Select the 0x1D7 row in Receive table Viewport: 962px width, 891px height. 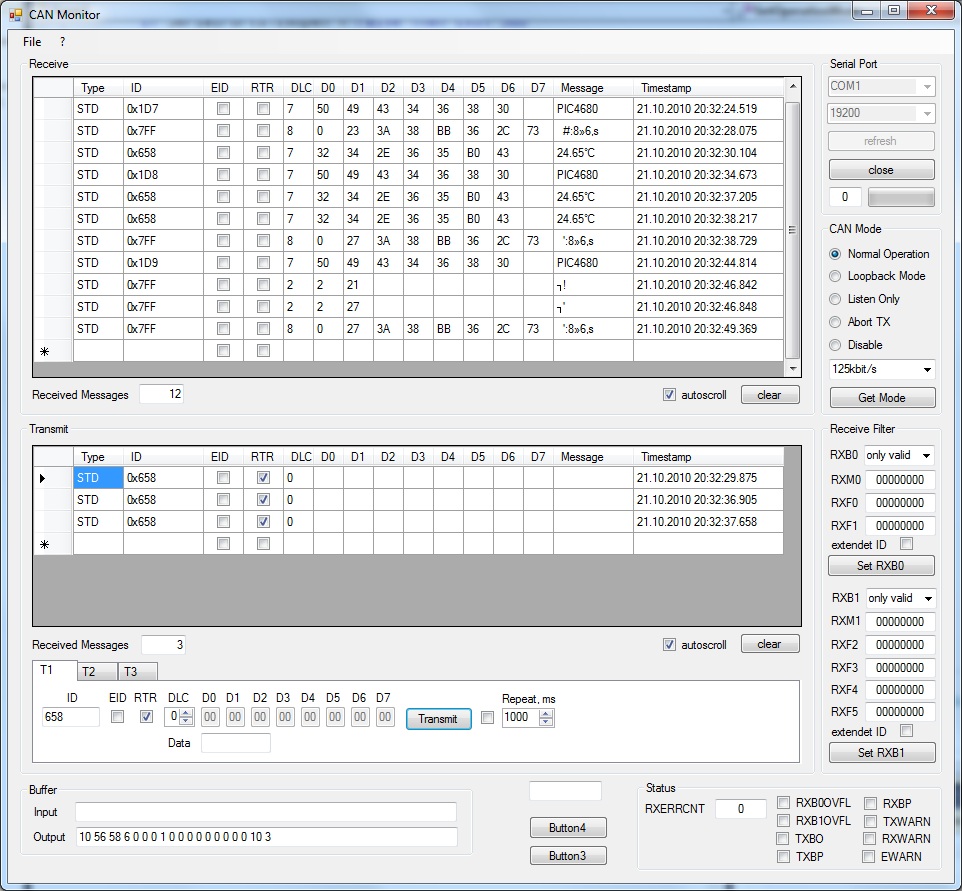click(x=408, y=109)
